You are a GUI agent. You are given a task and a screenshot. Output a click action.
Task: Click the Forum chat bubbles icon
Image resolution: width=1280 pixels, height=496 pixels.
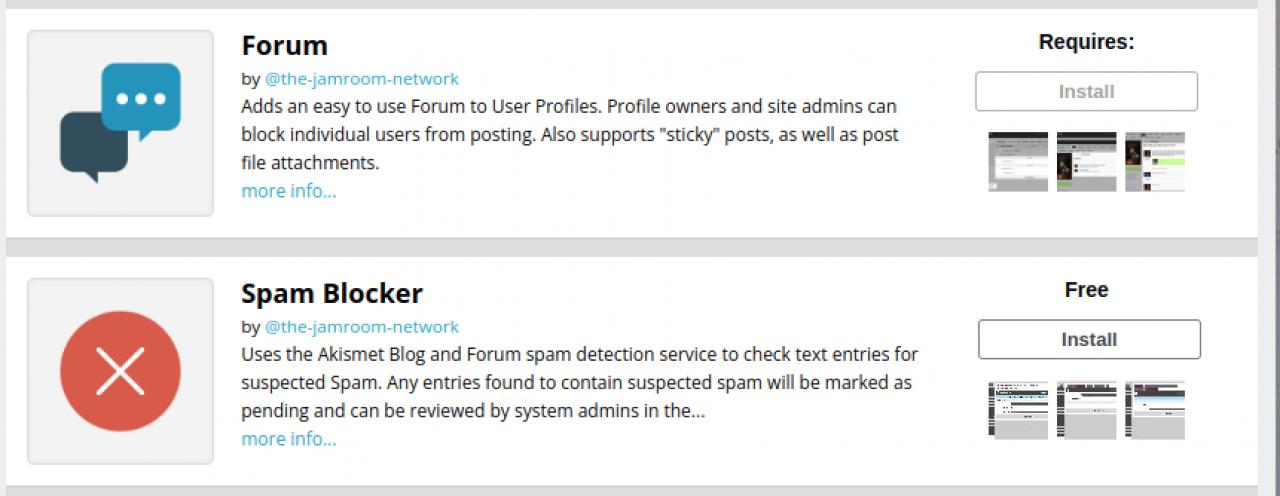point(120,123)
